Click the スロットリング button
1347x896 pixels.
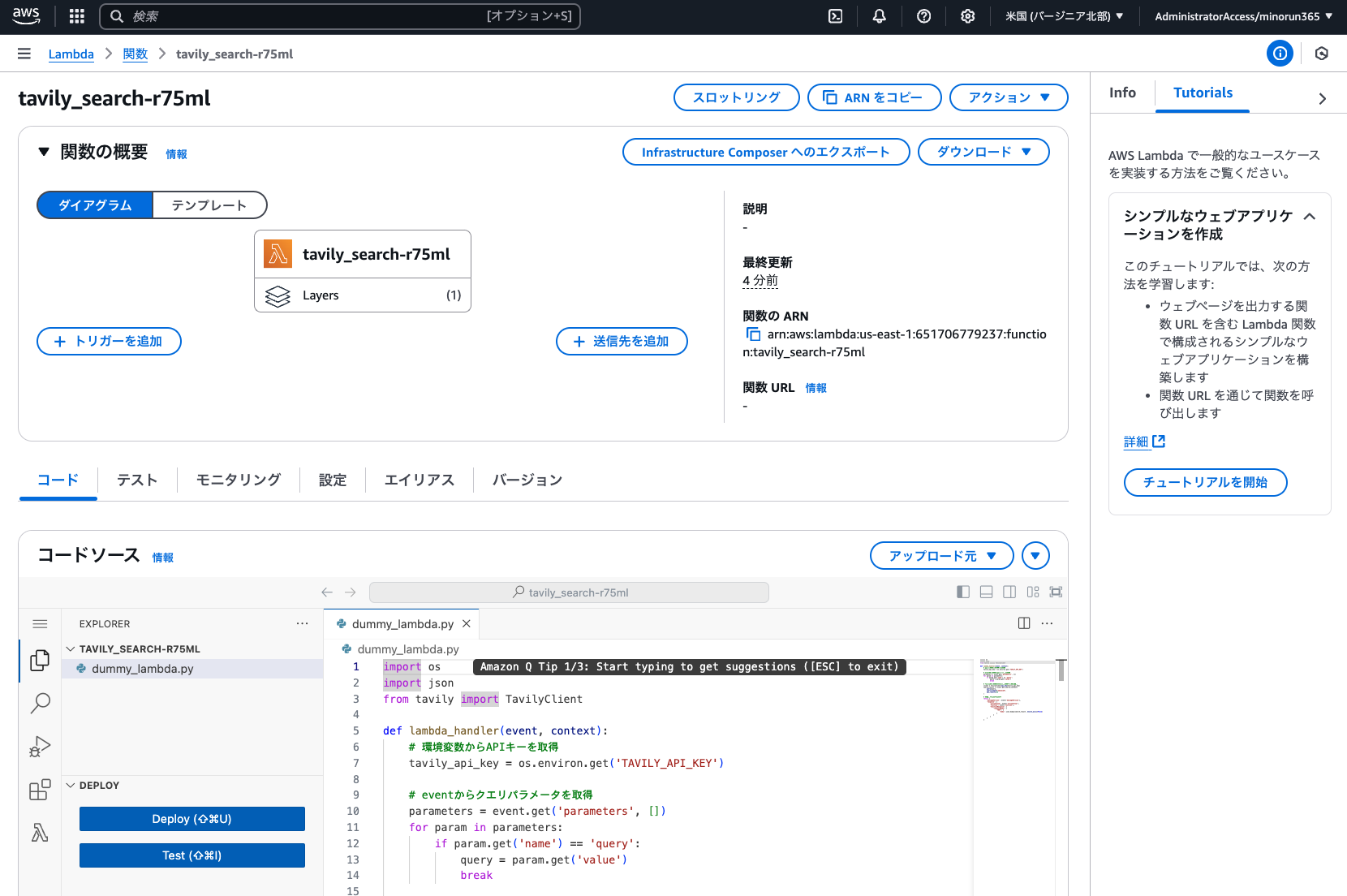point(737,97)
